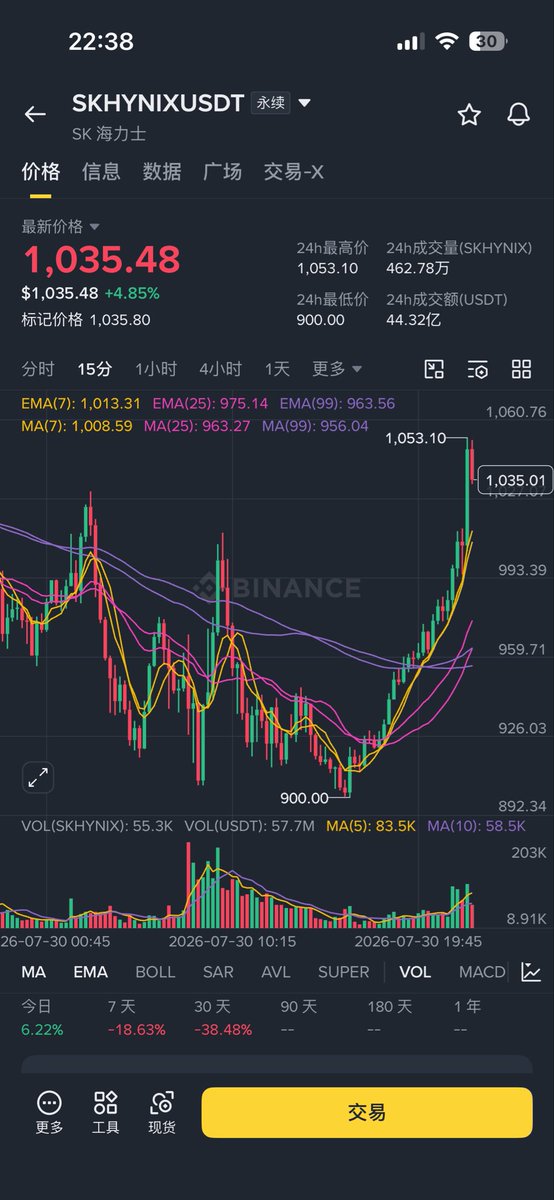Open price alert bell icon
554x1200 pixels.
518,114
